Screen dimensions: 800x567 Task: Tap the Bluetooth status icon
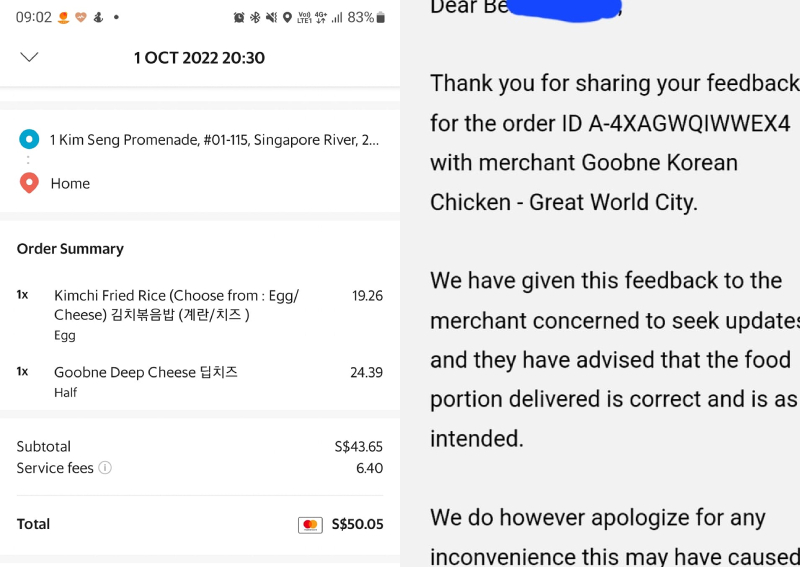click(255, 18)
